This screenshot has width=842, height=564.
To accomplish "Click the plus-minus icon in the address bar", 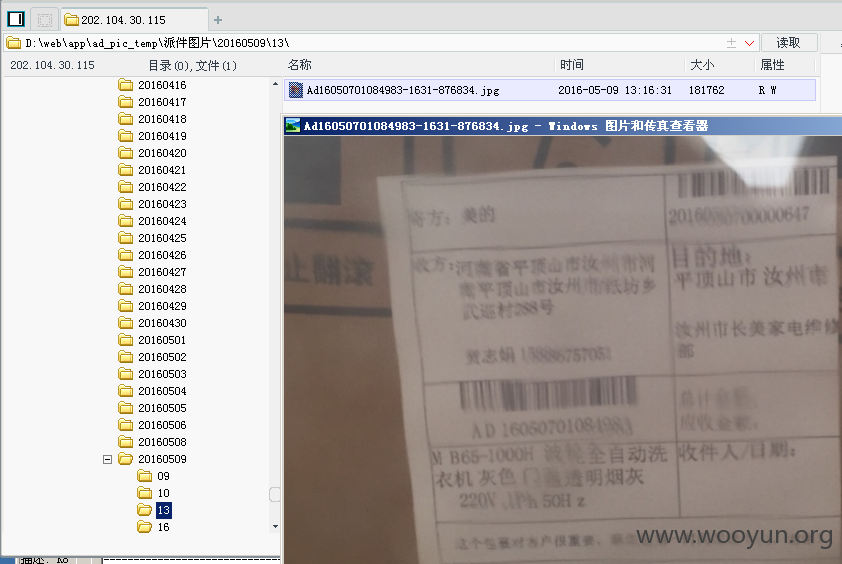I will [x=731, y=43].
